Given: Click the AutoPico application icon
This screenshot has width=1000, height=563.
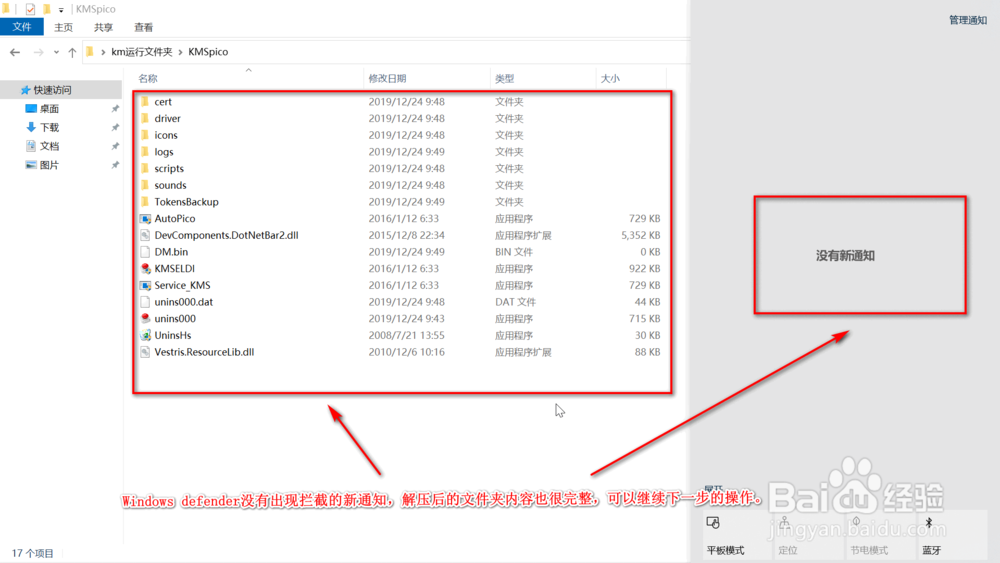Looking at the screenshot, I should [x=145, y=218].
